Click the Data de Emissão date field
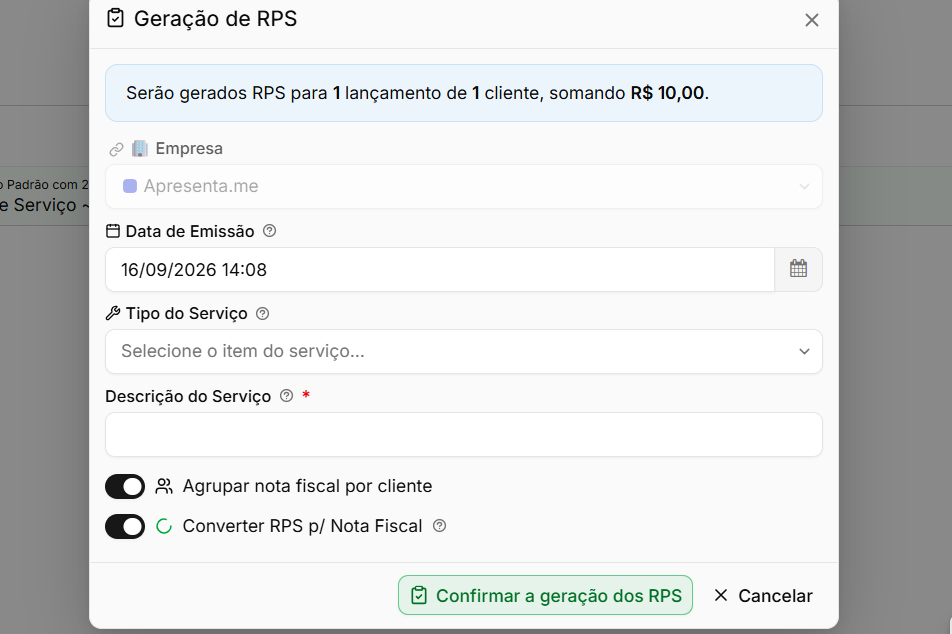 tap(440, 269)
